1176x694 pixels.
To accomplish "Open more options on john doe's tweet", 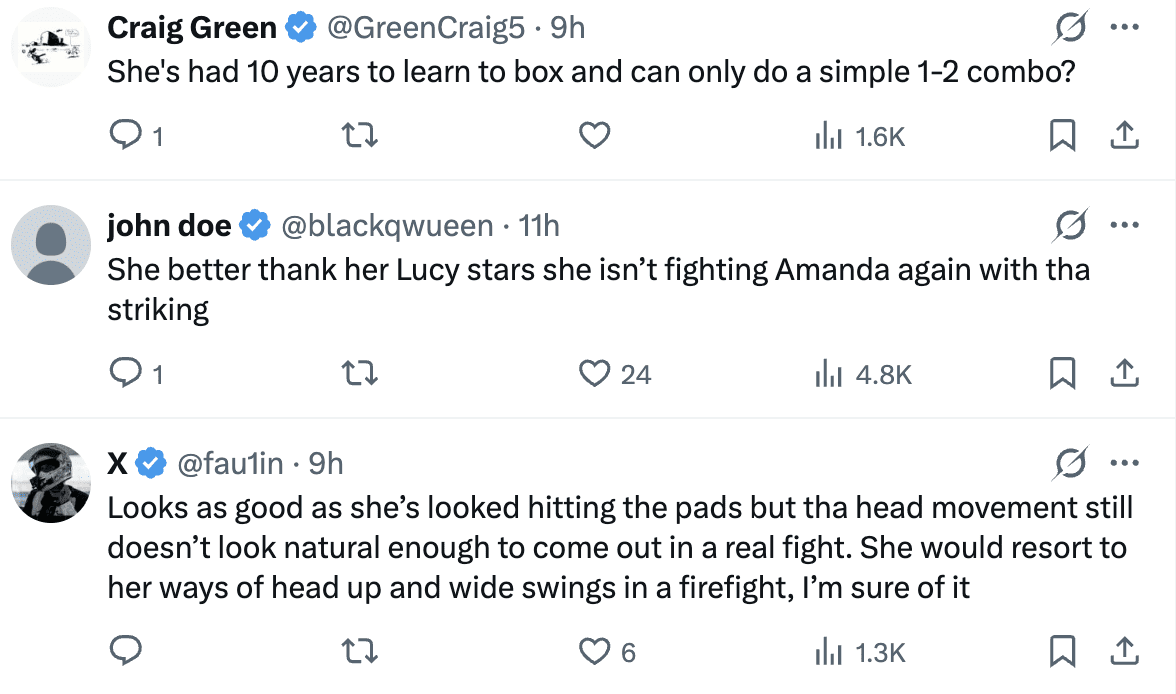I will pyautogui.click(x=1125, y=226).
